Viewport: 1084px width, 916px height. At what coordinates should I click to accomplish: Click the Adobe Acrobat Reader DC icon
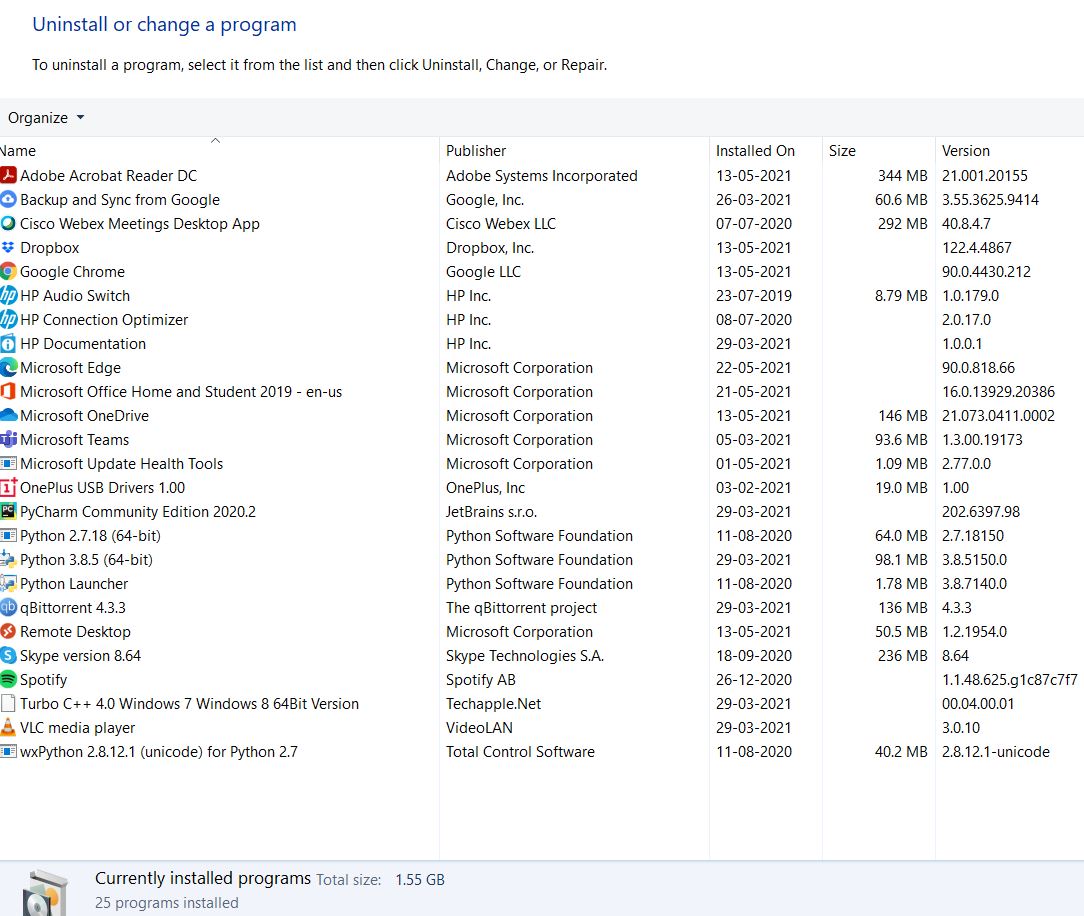click(8, 175)
